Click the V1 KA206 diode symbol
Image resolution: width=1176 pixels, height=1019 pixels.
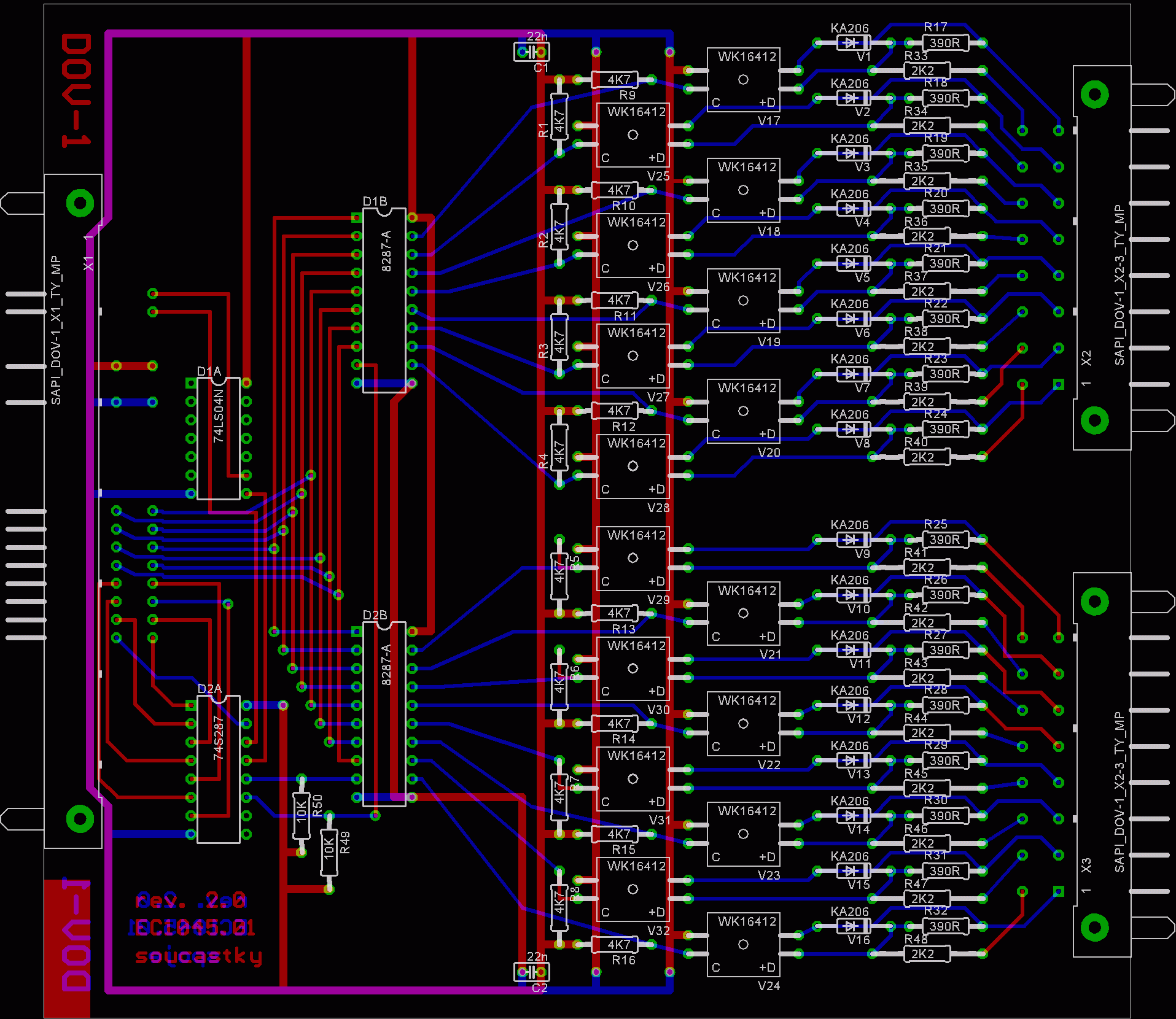coord(852,43)
